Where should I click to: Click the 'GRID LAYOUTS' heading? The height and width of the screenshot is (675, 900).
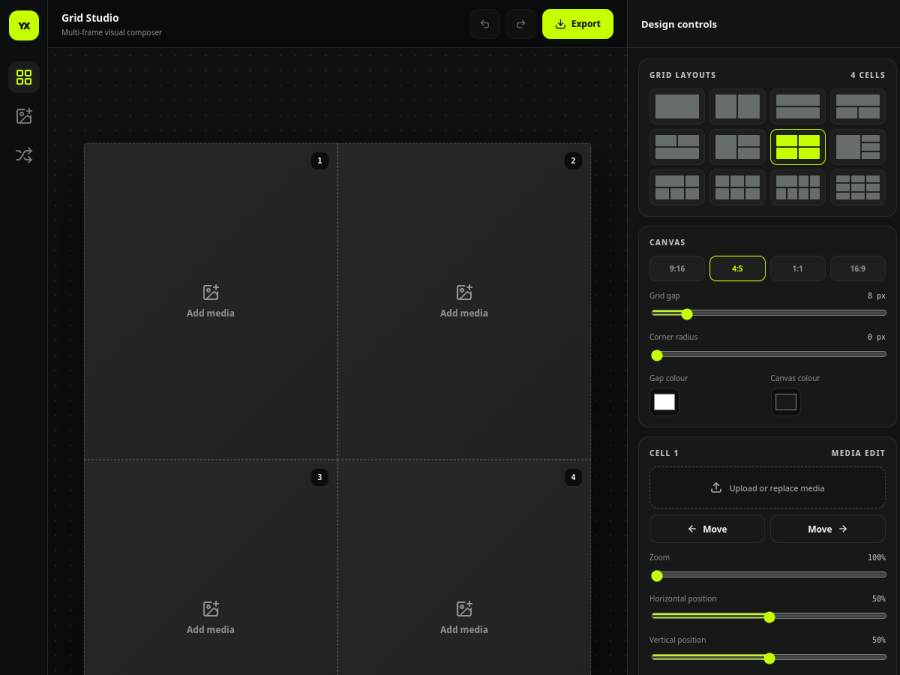pyautogui.click(x=682, y=75)
